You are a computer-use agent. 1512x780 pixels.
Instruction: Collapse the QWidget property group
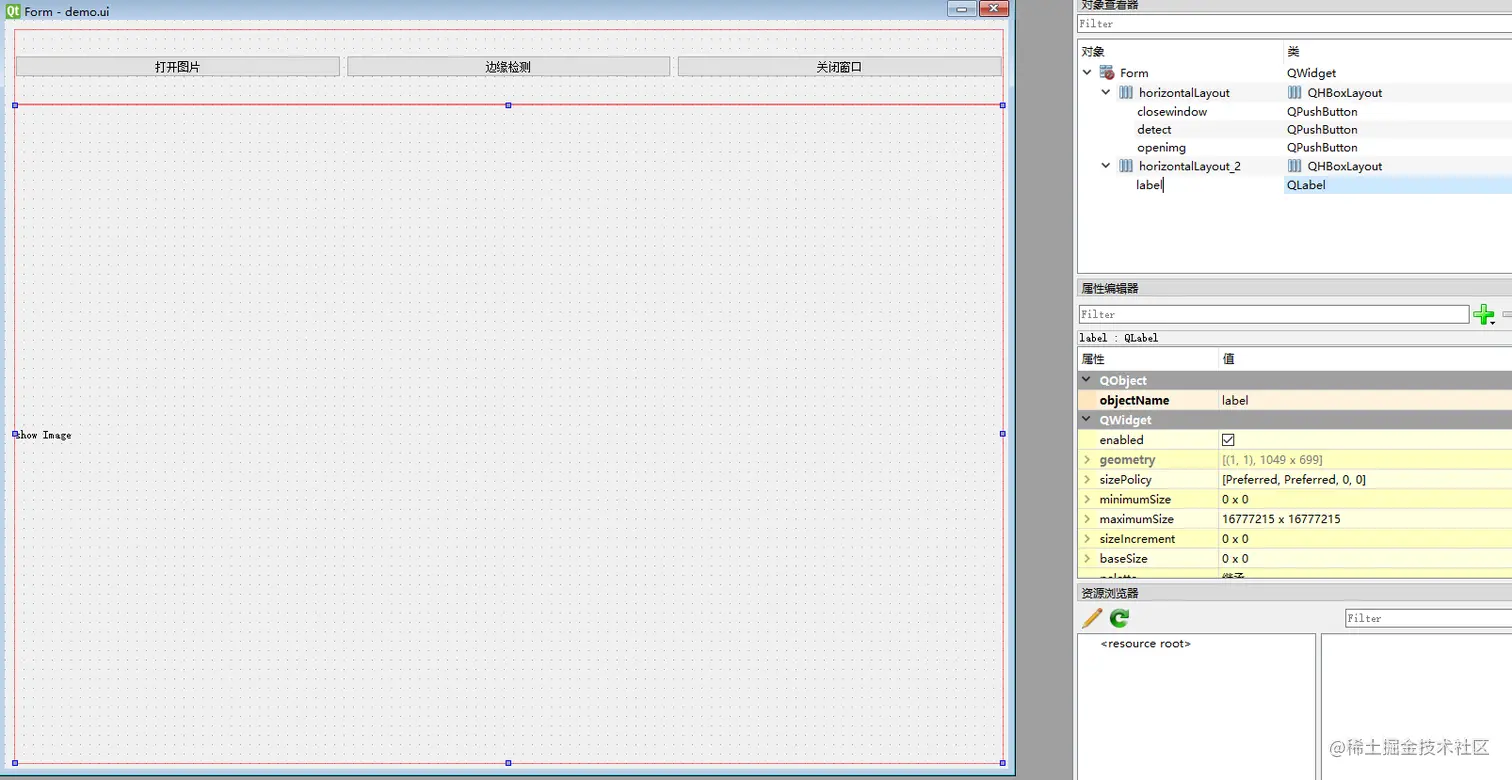tap(1087, 420)
